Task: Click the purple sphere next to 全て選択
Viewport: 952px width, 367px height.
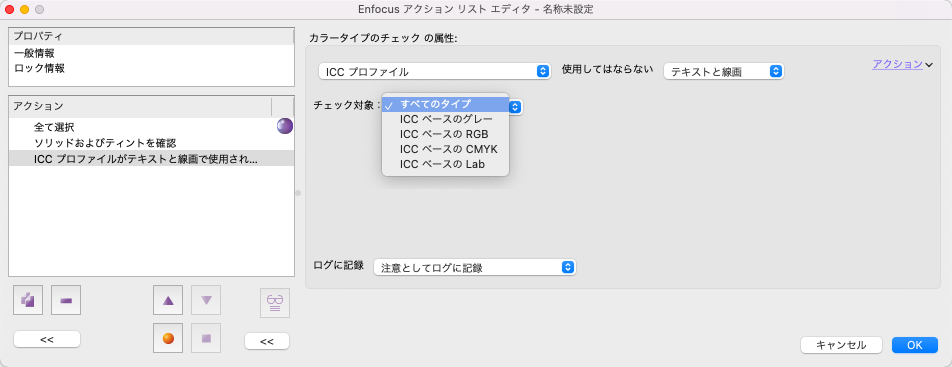Action: [285, 126]
